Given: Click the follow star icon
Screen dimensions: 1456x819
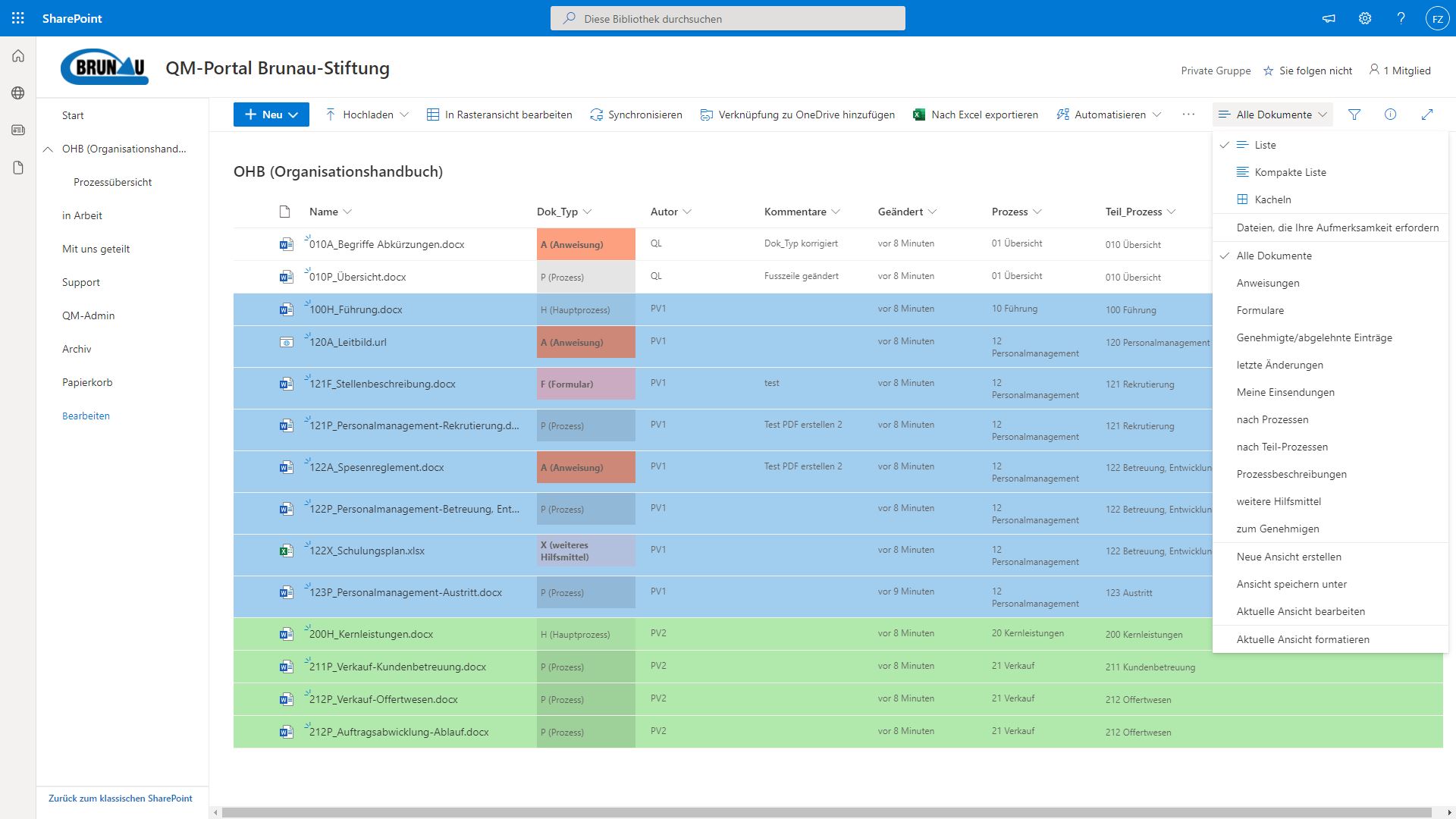Looking at the screenshot, I should [1268, 71].
